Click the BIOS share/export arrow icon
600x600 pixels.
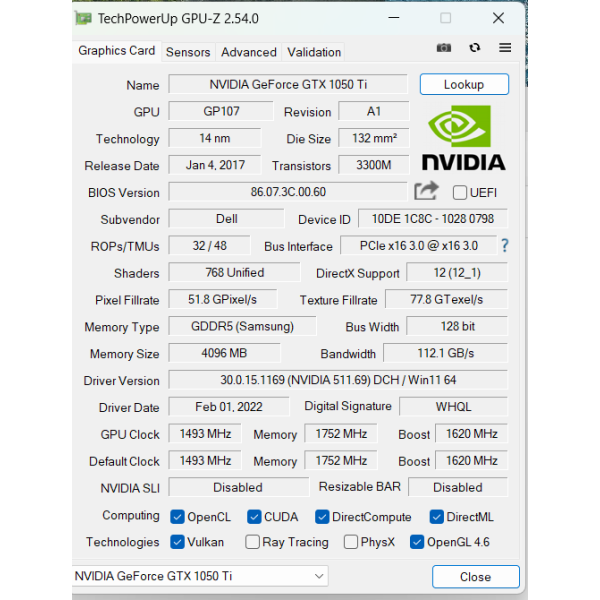pos(426,191)
